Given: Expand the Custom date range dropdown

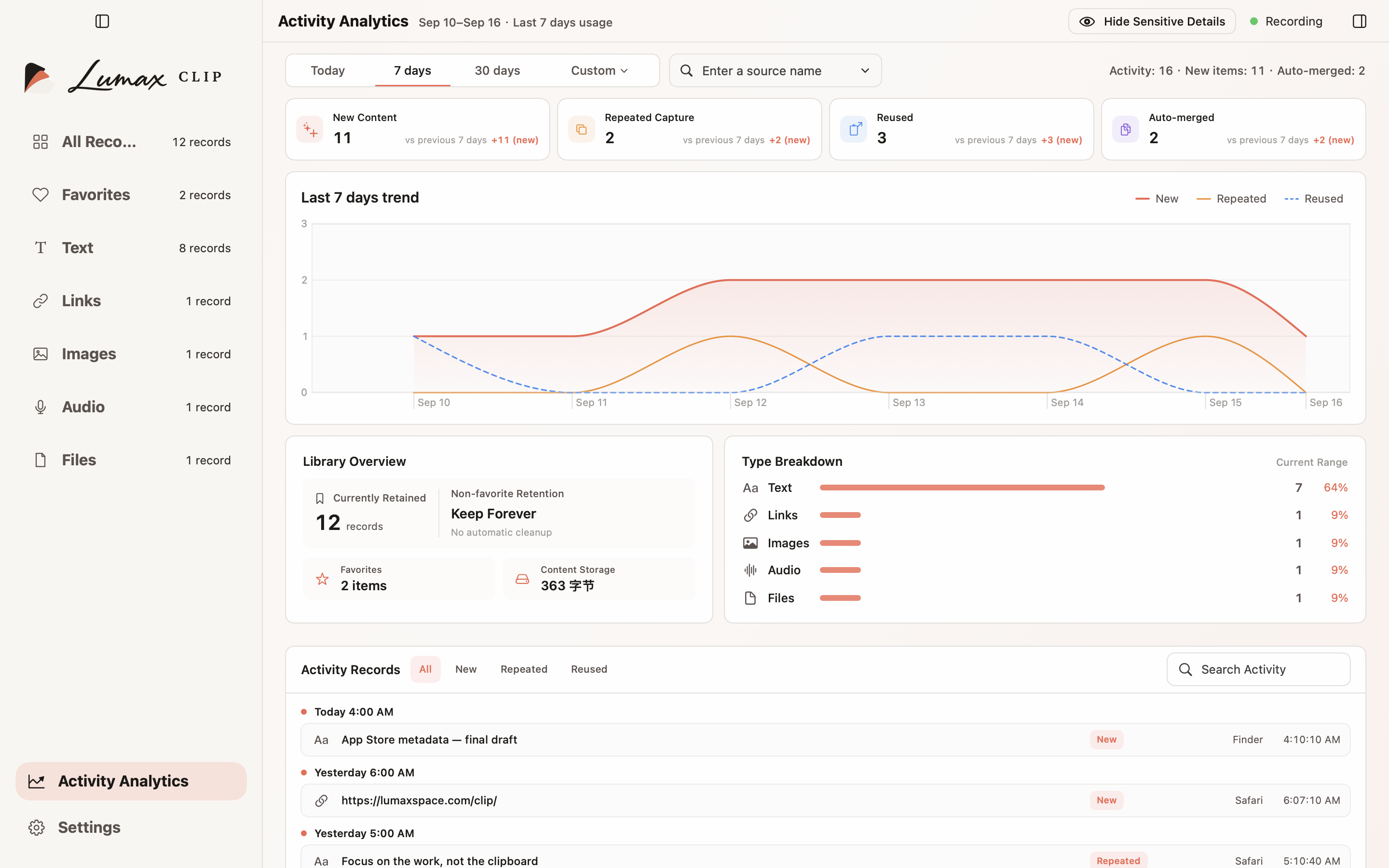Looking at the screenshot, I should tap(599, 70).
